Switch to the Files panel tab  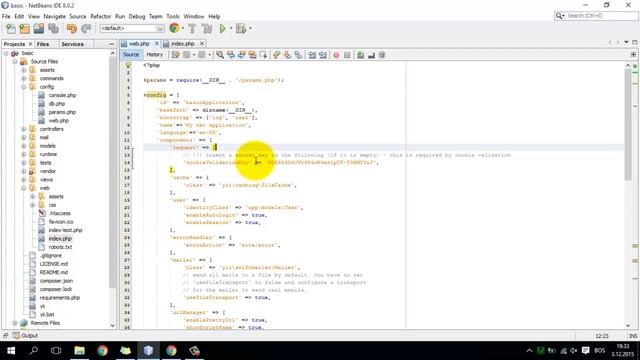[x=43, y=44]
